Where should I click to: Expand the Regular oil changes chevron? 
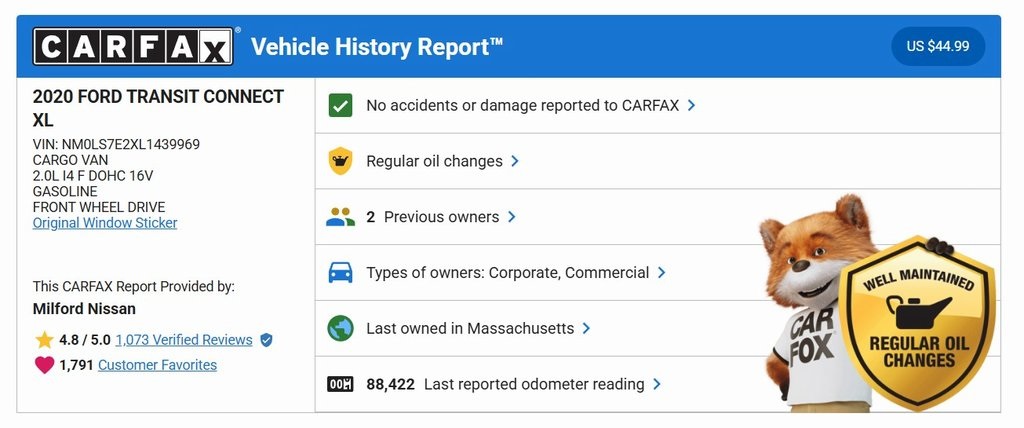[x=515, y=161]
